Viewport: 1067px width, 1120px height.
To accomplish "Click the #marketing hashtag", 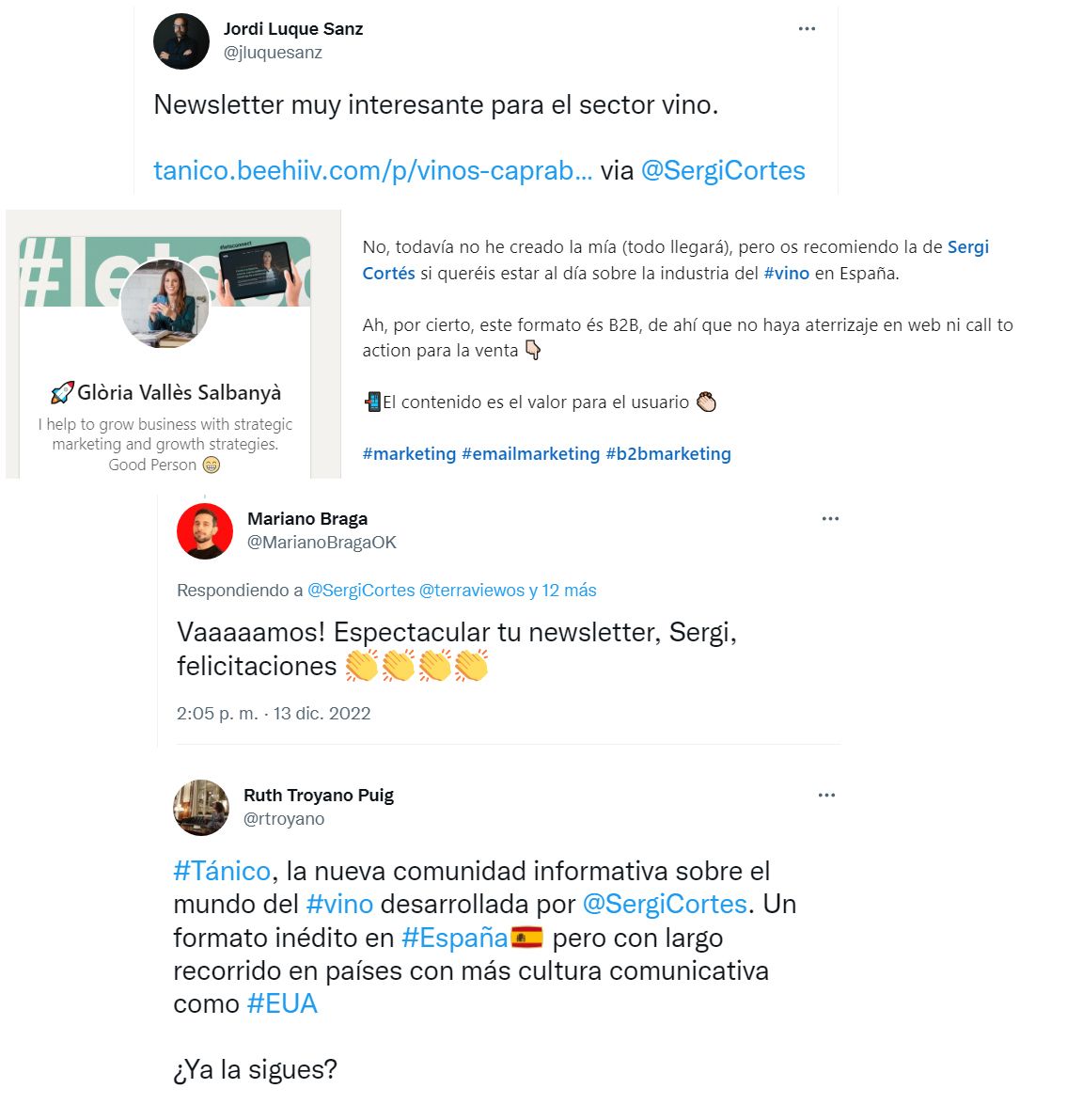I will (x=409, y=454).
